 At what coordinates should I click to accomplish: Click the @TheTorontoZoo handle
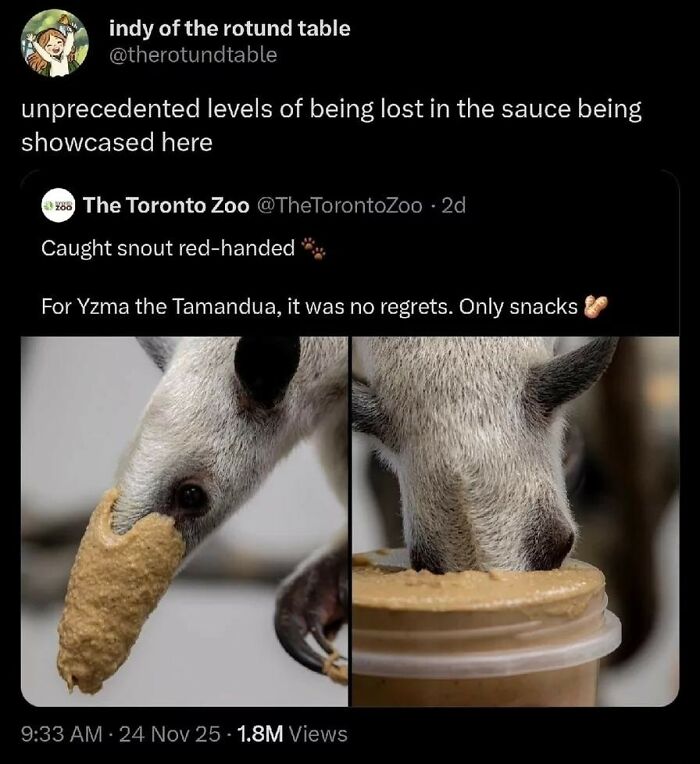[340, 206]
